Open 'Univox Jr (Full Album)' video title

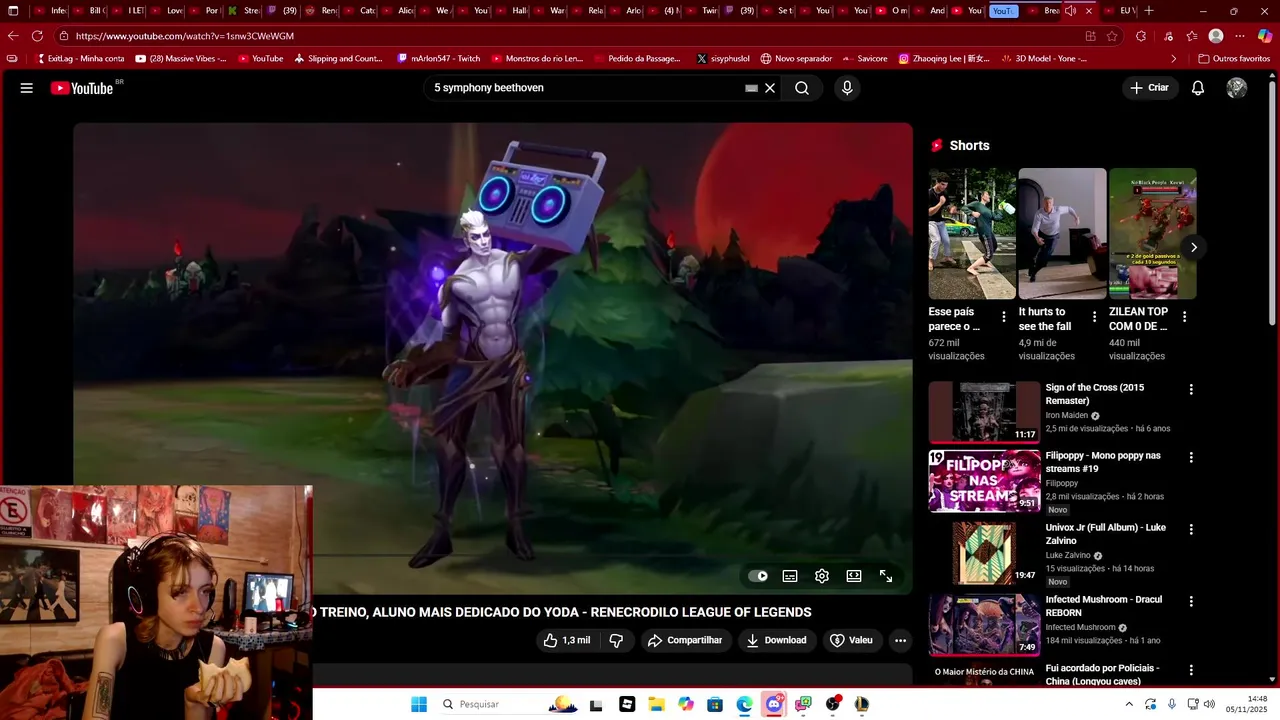(1105, 534)
